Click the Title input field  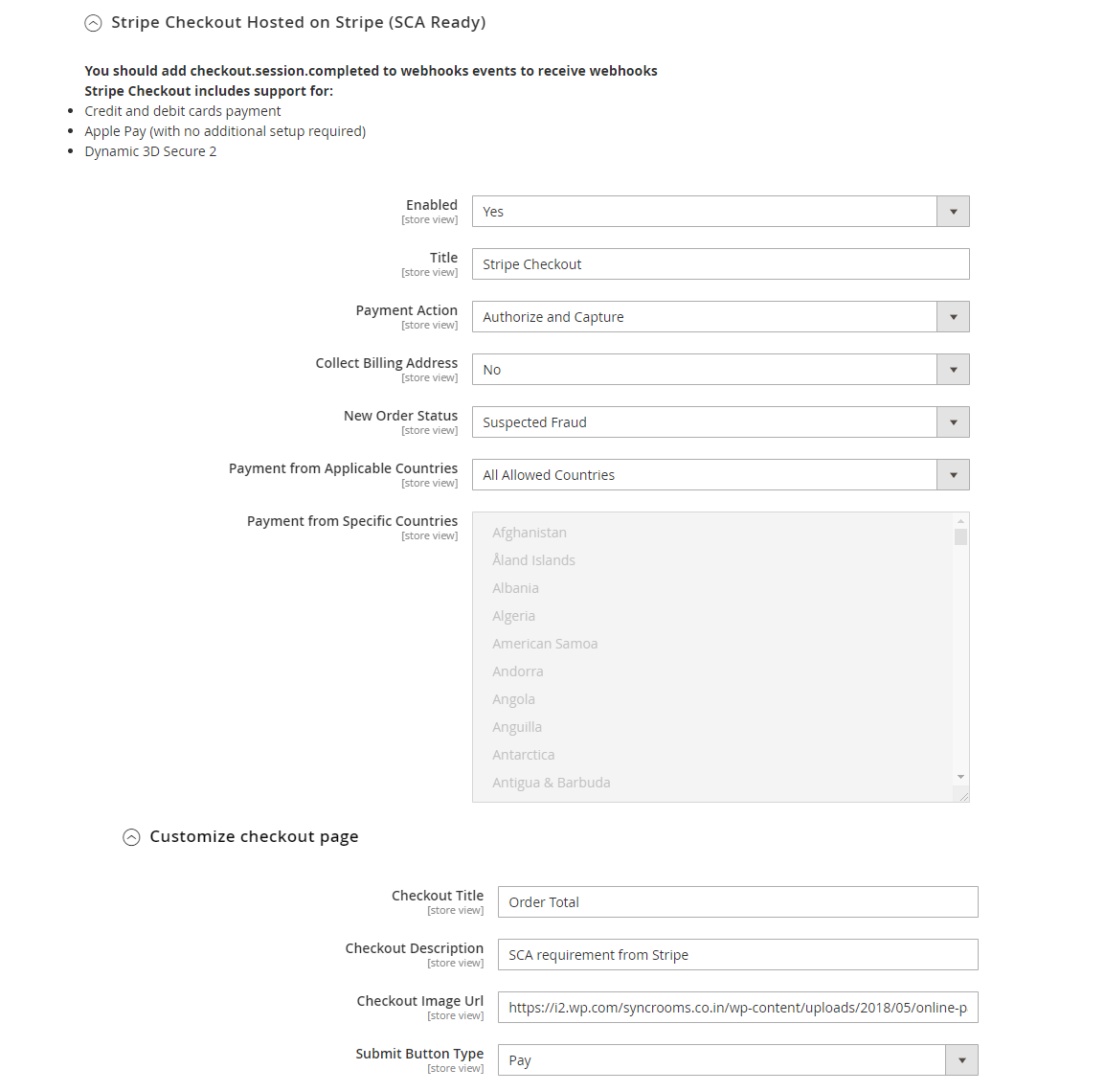[x=720, y=264]
